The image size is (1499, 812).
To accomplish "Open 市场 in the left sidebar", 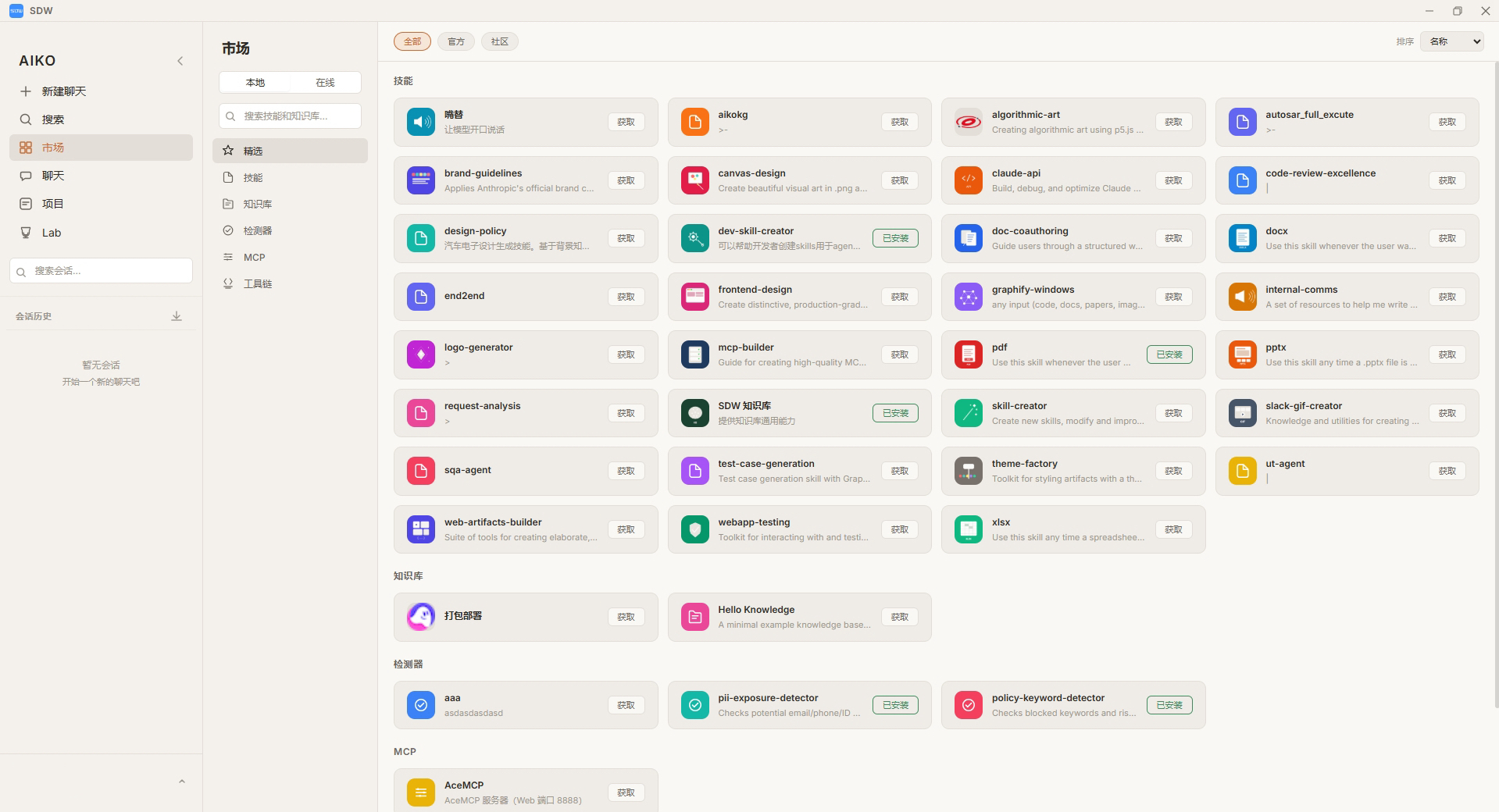I will 102,148.
